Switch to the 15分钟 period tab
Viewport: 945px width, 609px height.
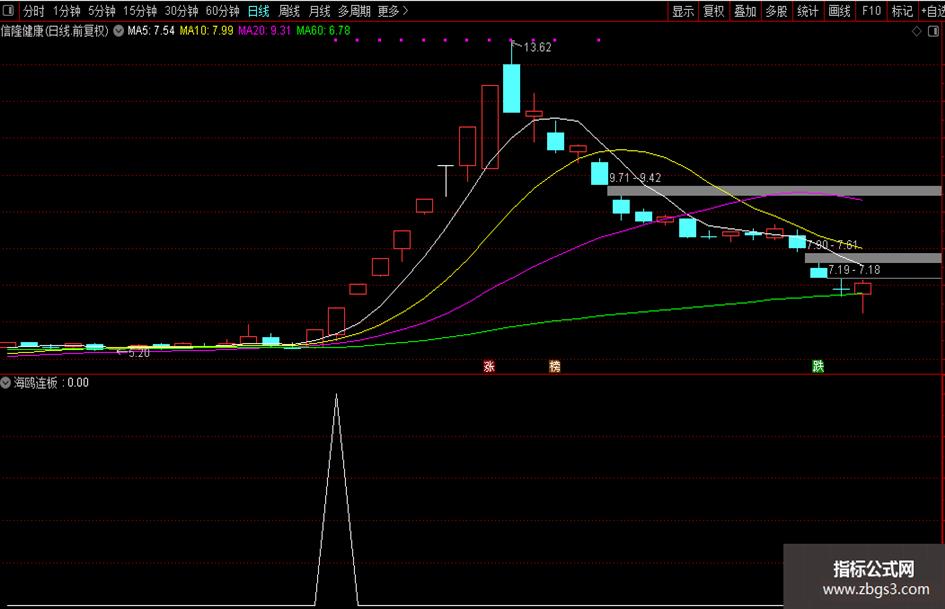(x=140, y=11)
